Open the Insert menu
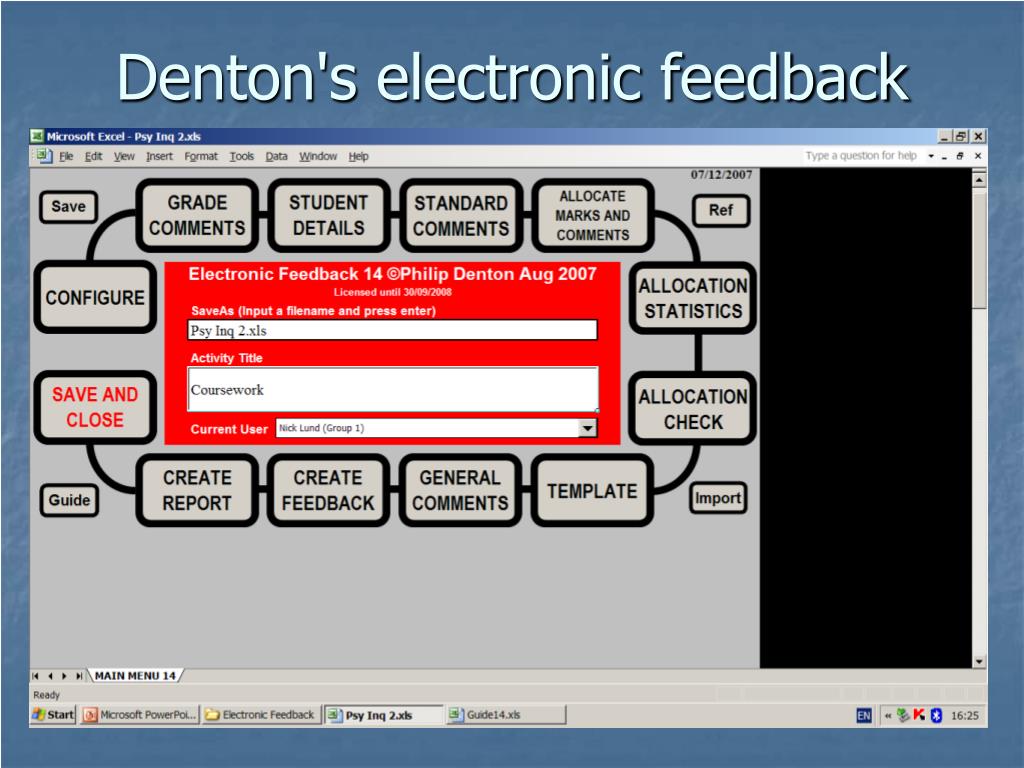Image resolution: width=1024 pixels, height=768 pixels. pyautogui.click(x=159, y=156)
